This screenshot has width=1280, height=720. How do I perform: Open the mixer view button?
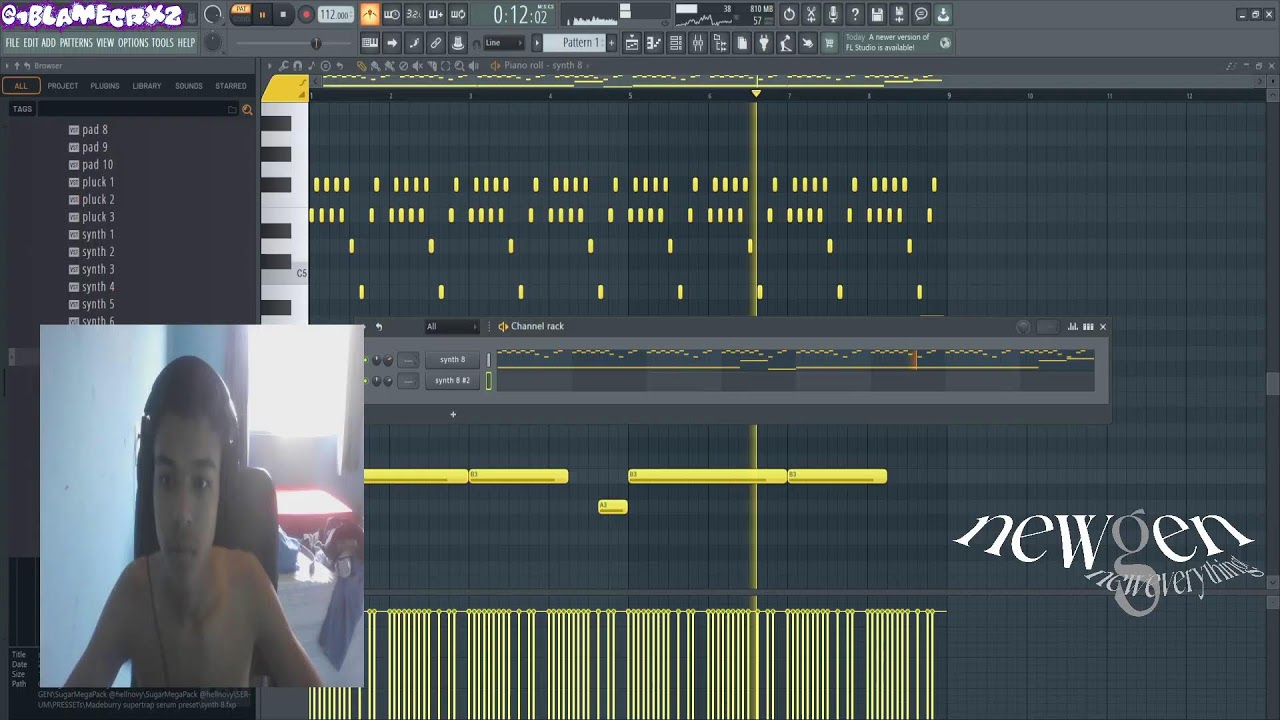(x=698, y=43)
